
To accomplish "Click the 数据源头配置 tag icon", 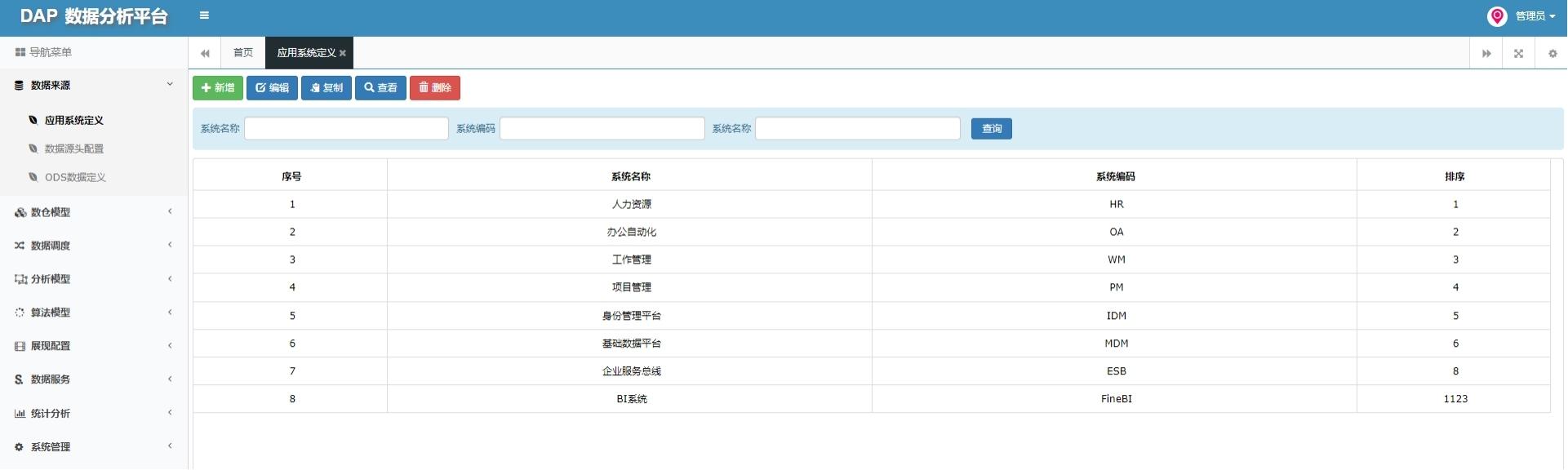I will pyautogui.click(x=33, y=149).
